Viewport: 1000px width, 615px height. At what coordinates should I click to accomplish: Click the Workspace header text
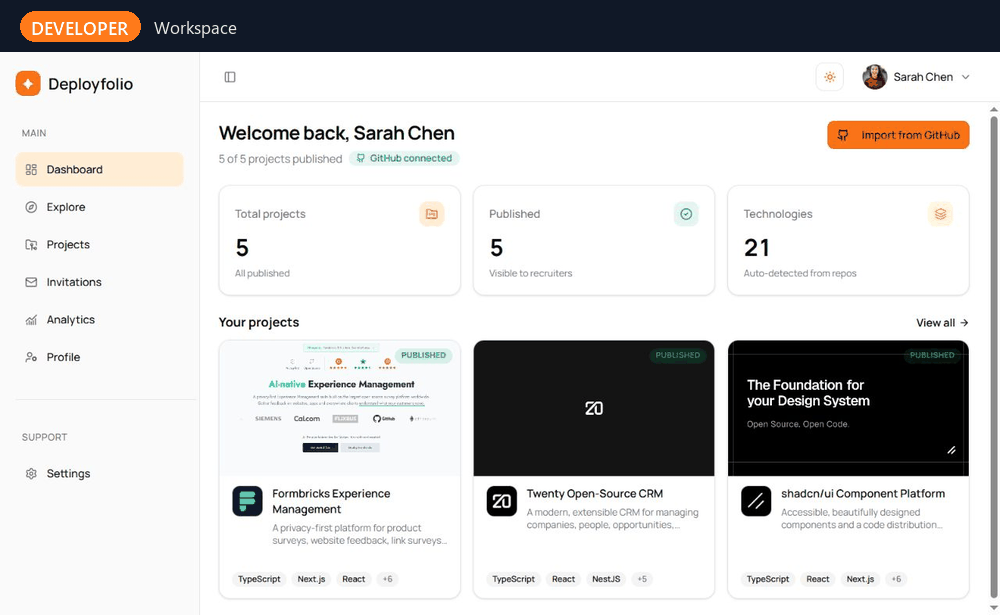point(195,28)
